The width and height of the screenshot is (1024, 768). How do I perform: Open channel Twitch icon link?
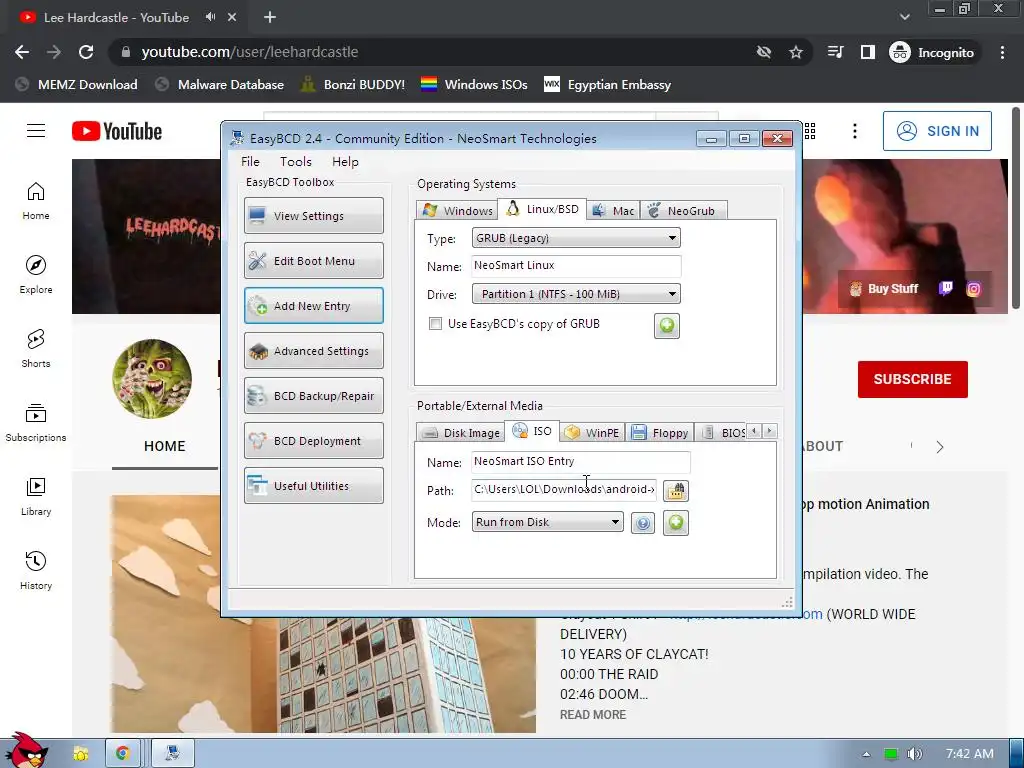(x=945, y=288)
